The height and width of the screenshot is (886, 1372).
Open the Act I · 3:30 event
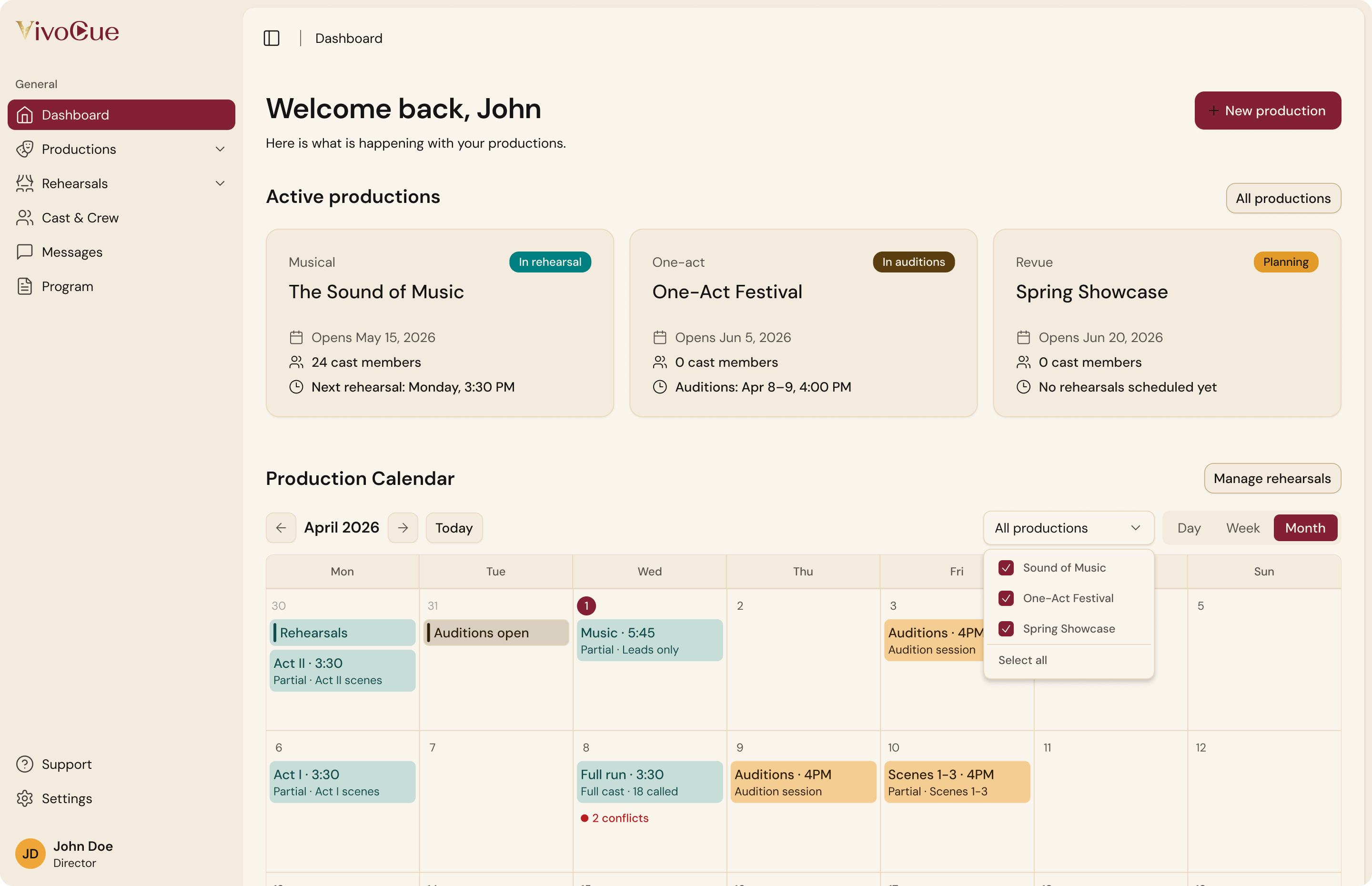point(342,782)
